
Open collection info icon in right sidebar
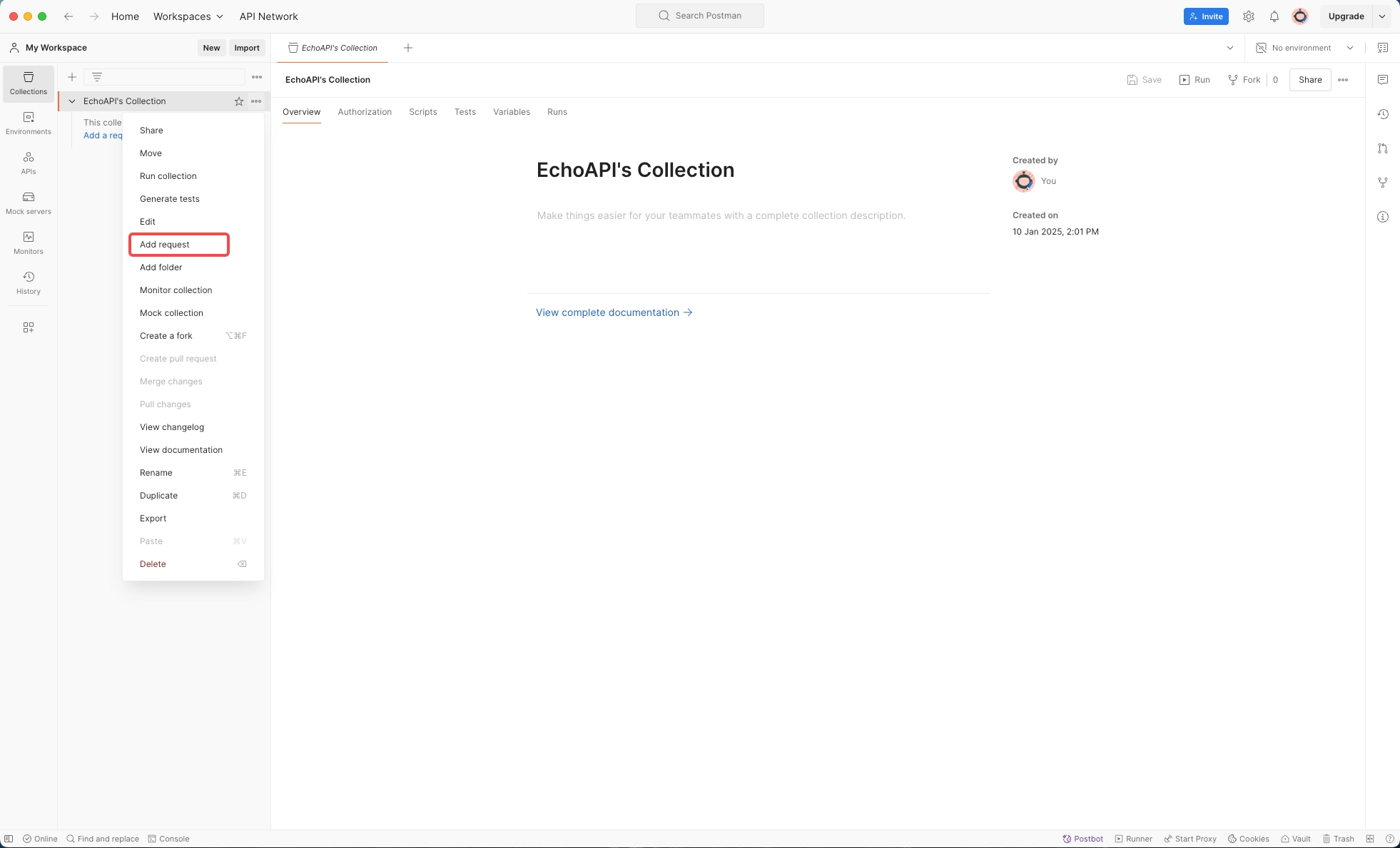coord(1383,217)
